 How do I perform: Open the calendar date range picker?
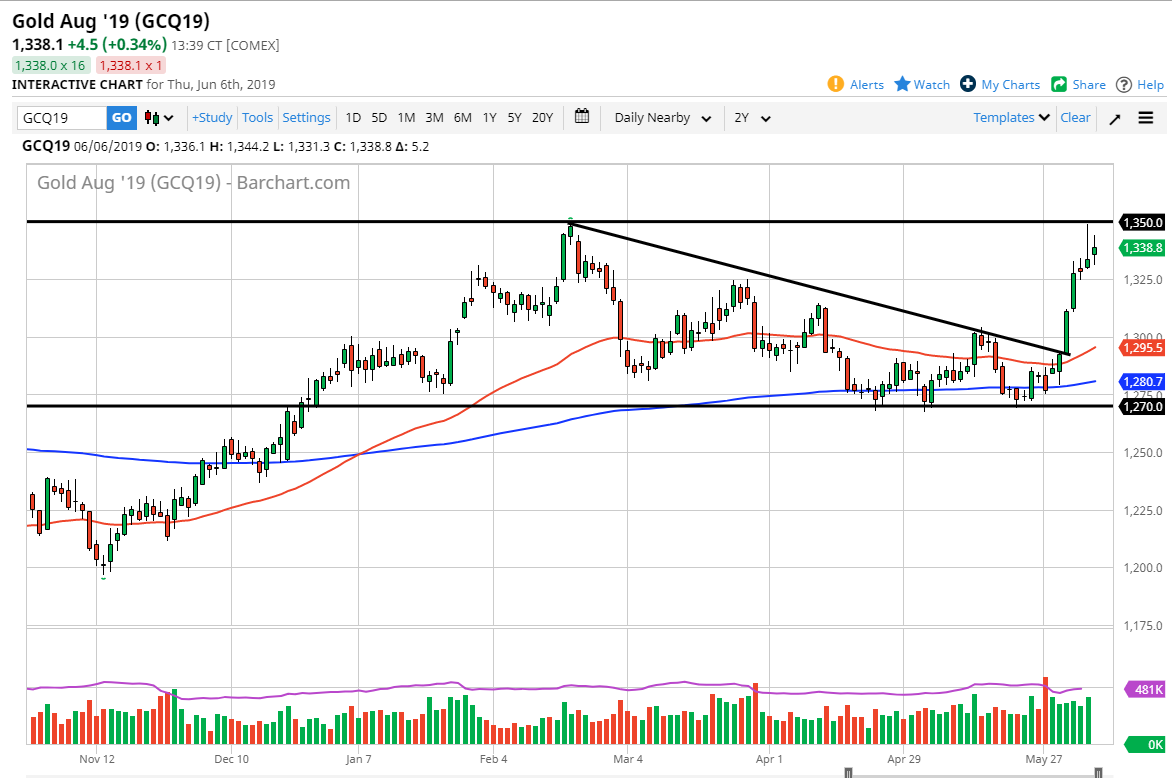(x=583, y=117)
